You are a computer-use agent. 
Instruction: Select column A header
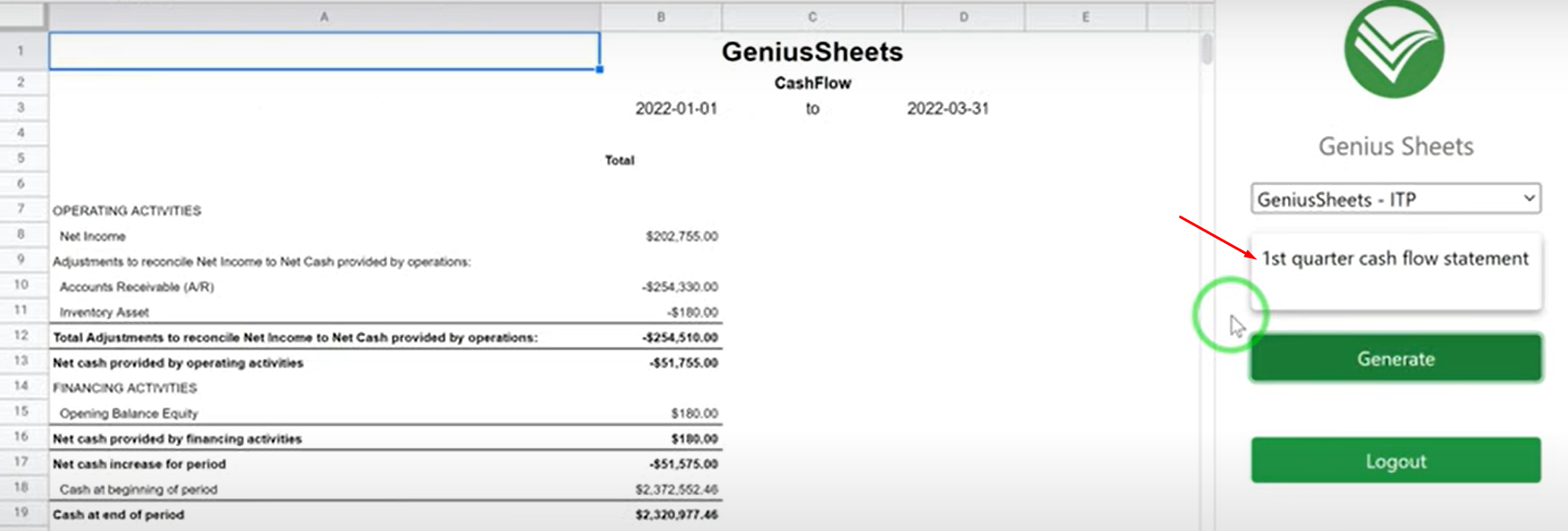click(x=324, y=16)
